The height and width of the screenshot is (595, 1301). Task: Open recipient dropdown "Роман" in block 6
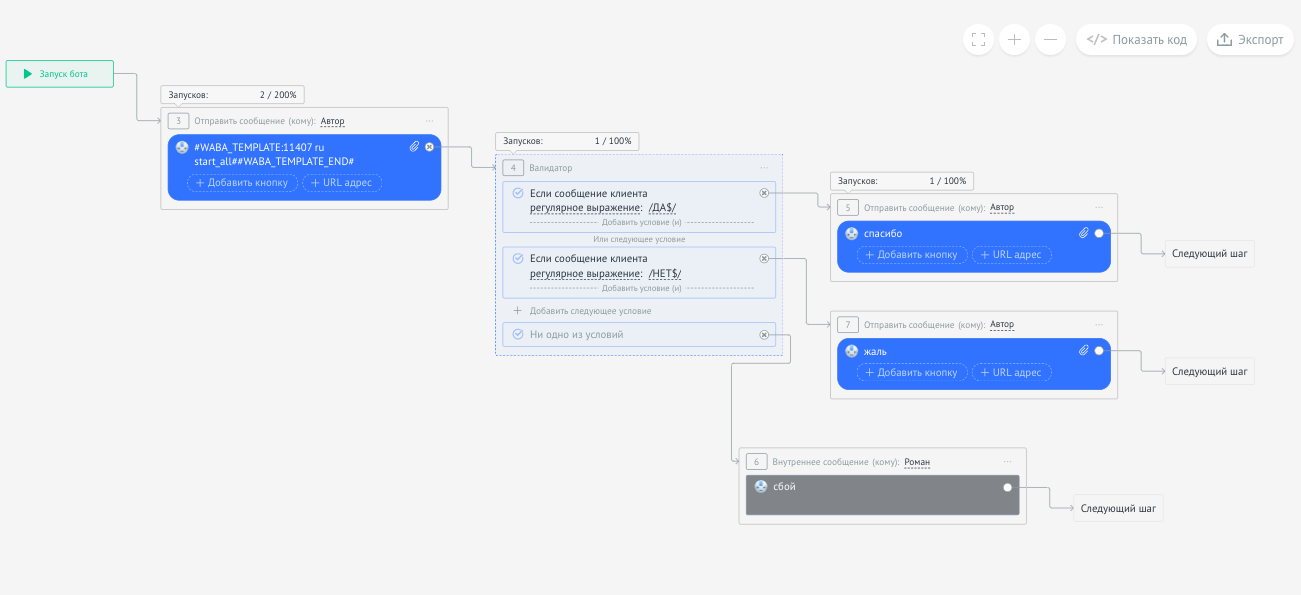tap(916, 462)
